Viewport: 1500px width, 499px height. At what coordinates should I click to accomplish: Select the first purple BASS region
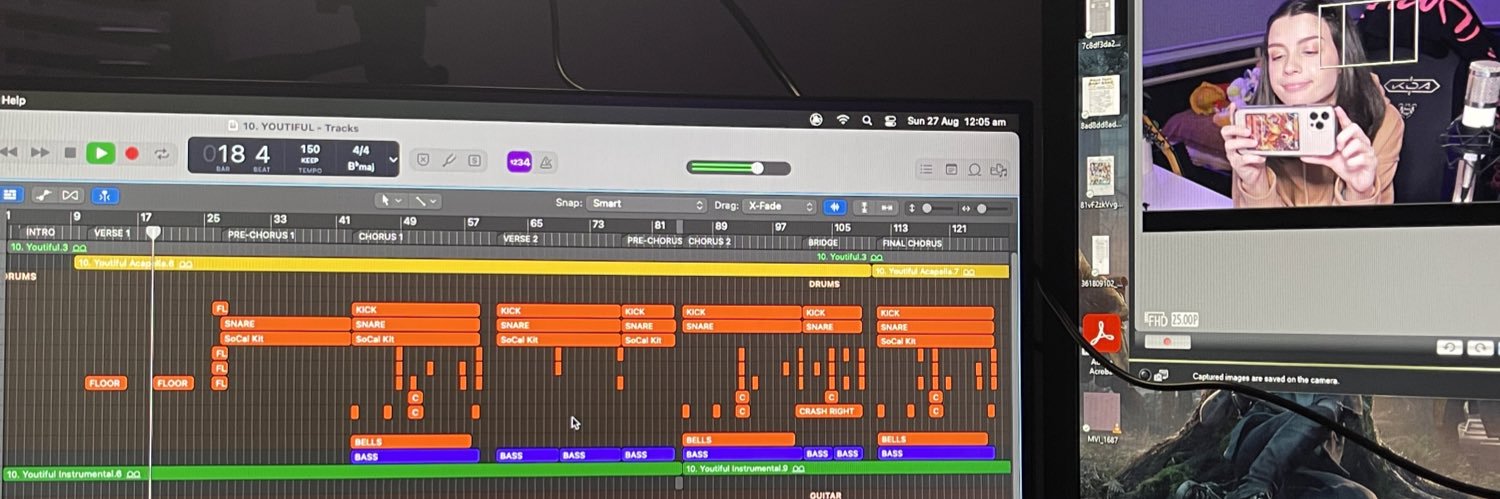click(x=415, y=456)
